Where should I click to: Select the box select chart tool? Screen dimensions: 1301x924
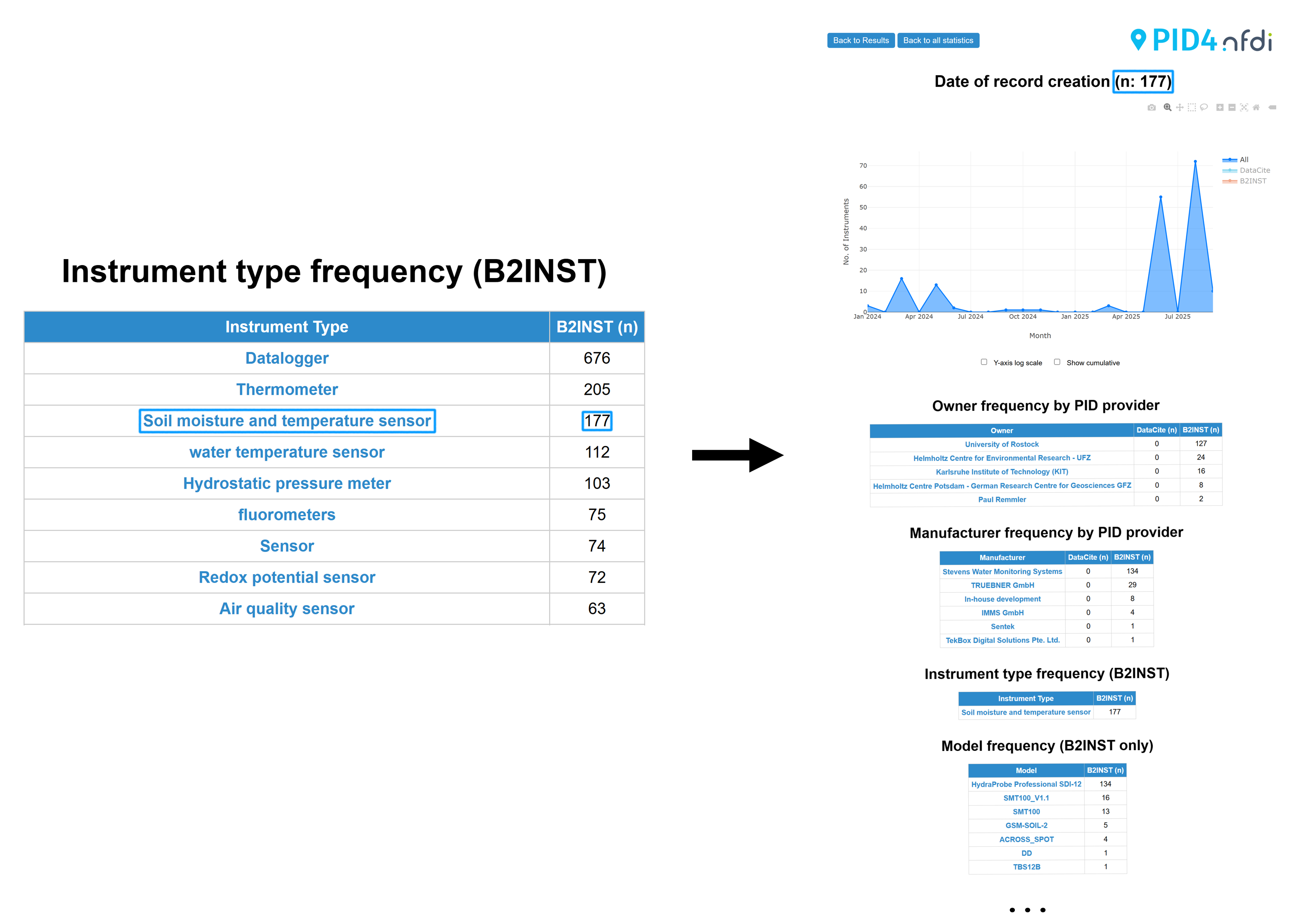click(x=1192, y=108)
